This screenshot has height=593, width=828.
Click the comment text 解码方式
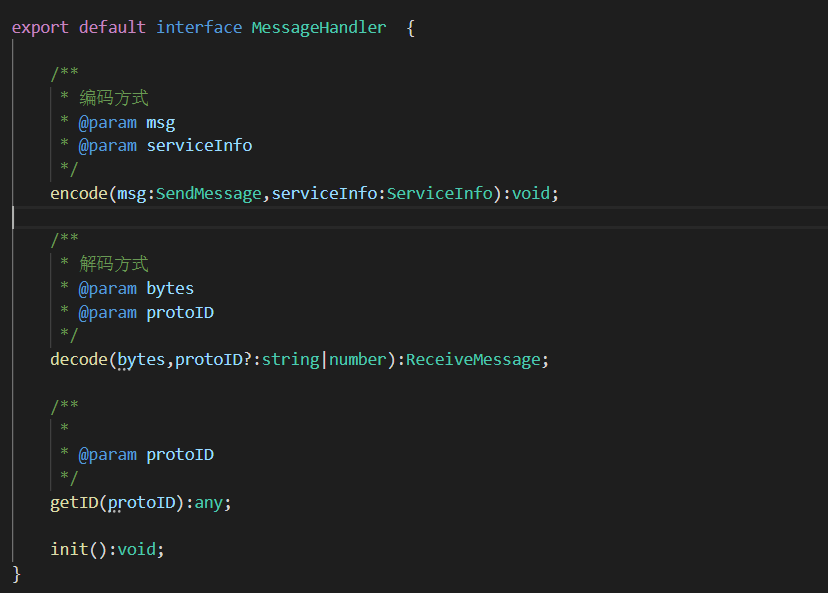pyautogui.click(x=114, y=263)
